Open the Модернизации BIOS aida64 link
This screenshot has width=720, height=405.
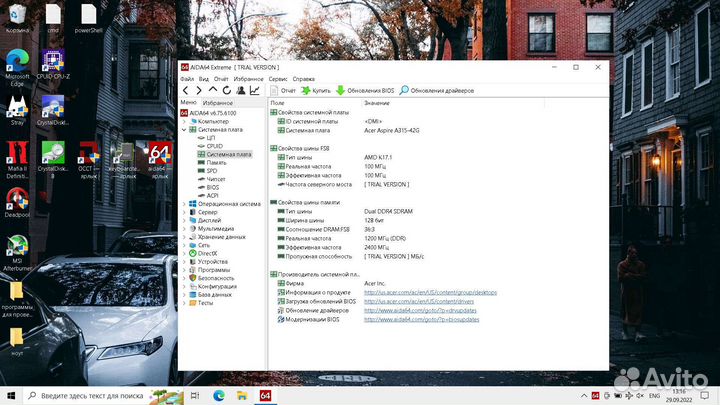coord(422,320)
